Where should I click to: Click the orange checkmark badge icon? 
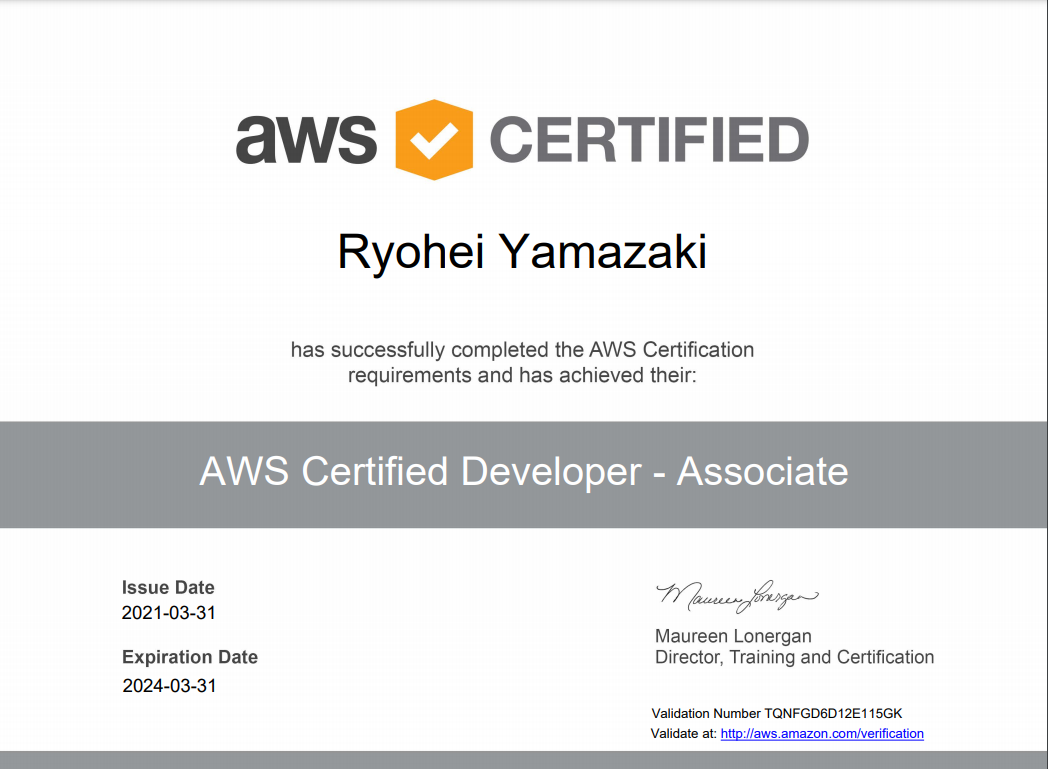coord(434,140)
